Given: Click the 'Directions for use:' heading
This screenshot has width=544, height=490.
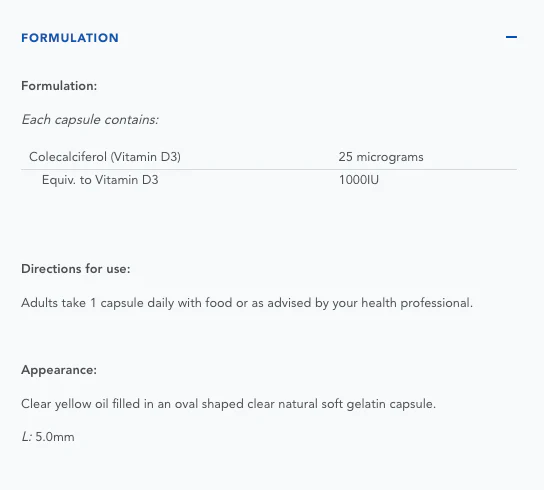Looking at the screenshot, I should pyautogui.click(x=76, y=269).
